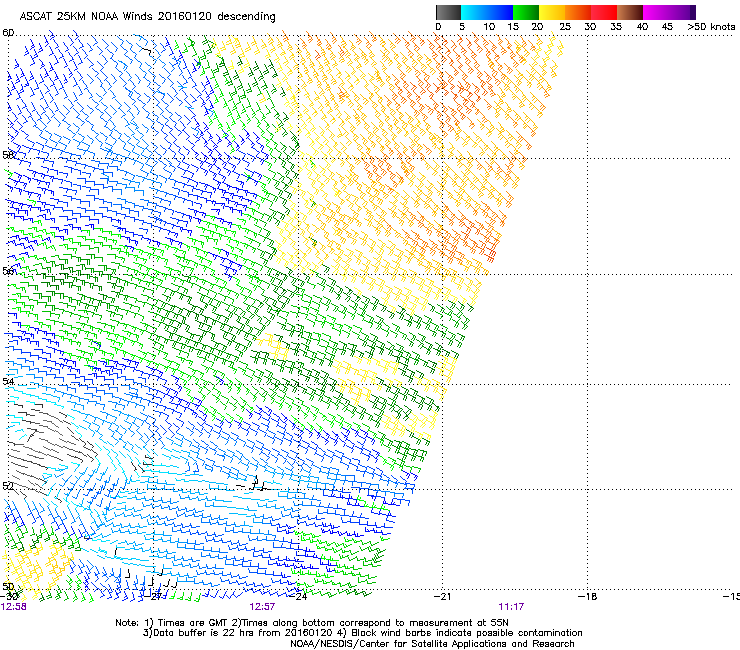Click the purple time stamp '12:57'
The height and width of the screenshot is (650, 740).
point(262,607)
